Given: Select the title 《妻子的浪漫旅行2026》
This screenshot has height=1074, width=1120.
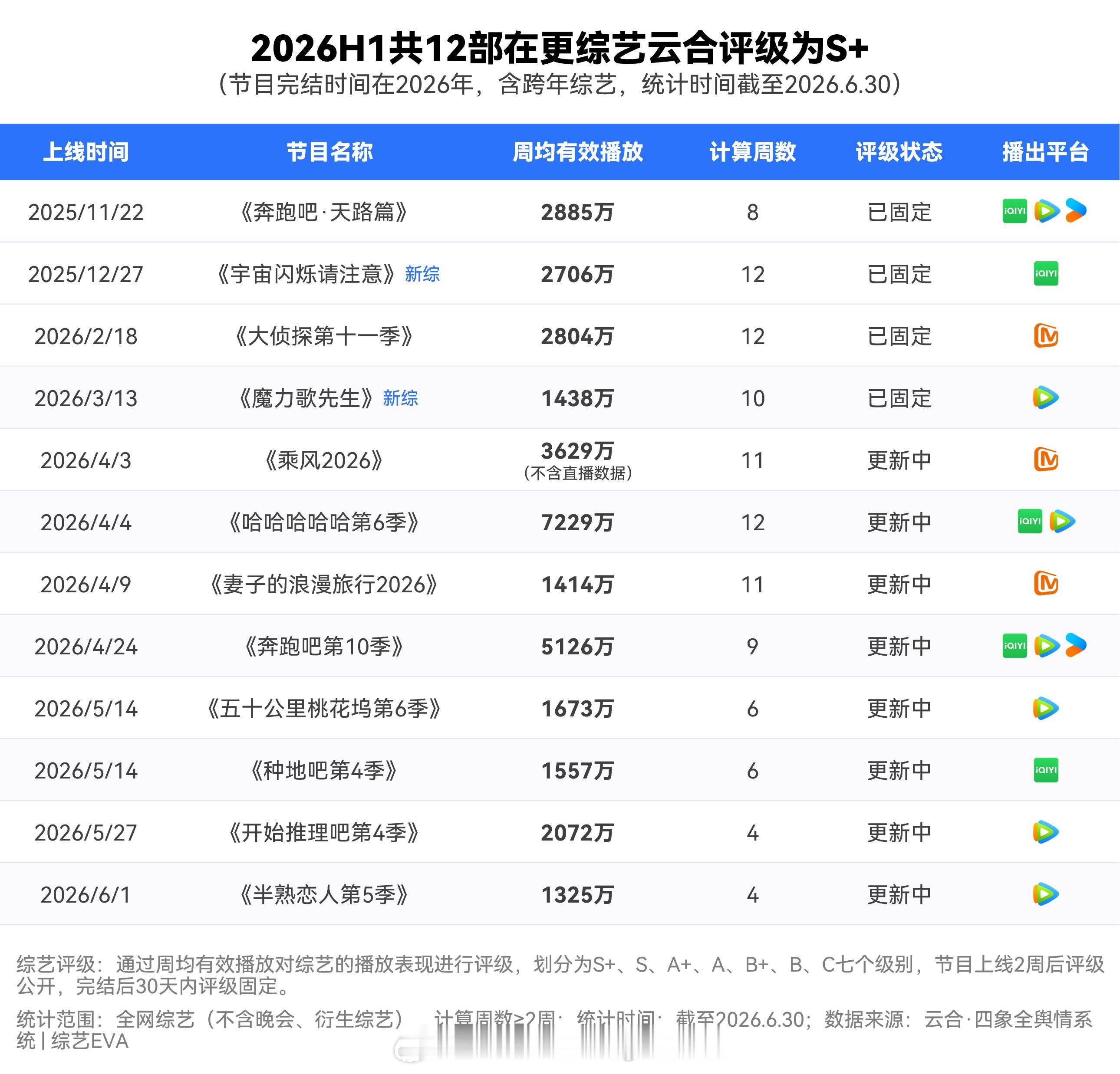Looking at the screenshot, I should tap(324, 585).
